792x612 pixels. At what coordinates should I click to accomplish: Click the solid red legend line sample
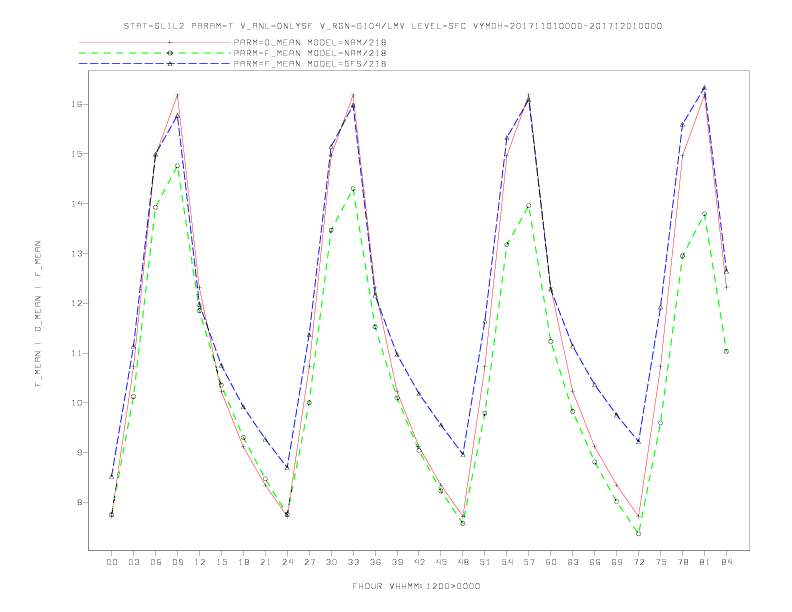155,42
